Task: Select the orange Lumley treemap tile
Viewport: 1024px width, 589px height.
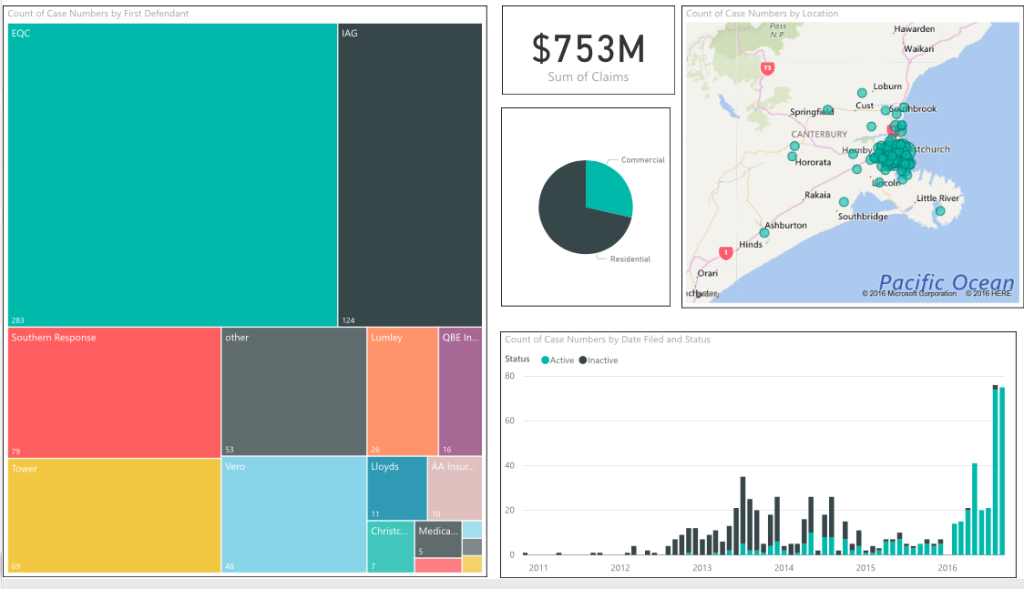Action: tap(402, 391)
